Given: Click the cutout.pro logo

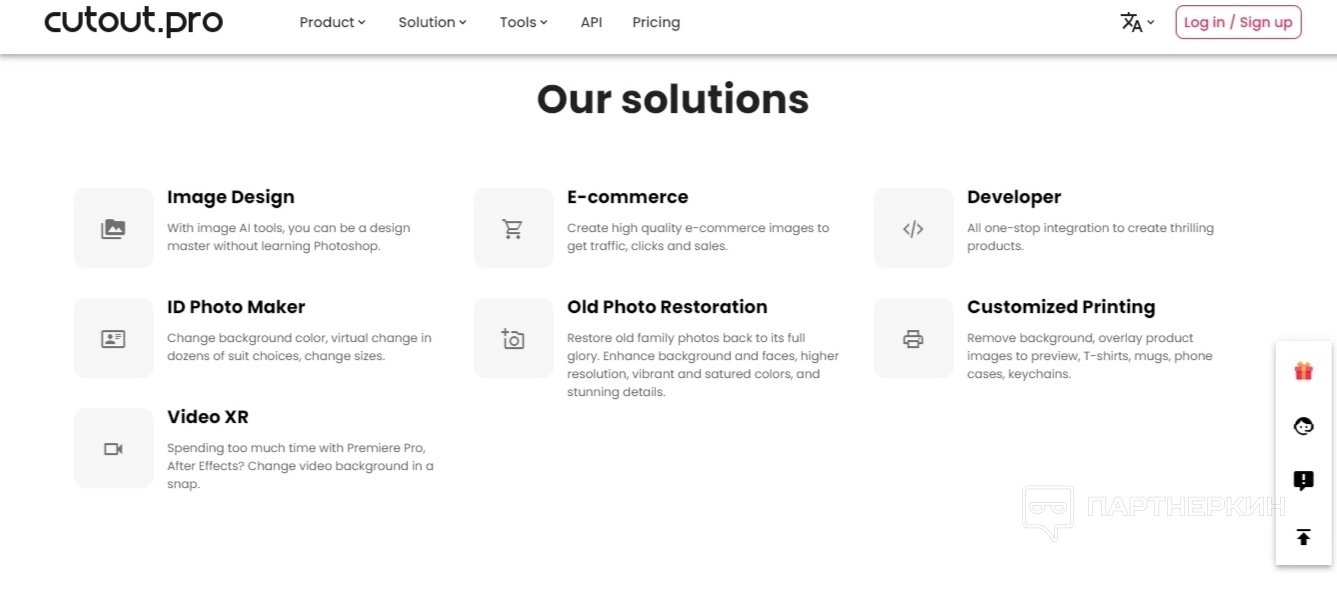Looking at the screenshot, I should point(134,21).
